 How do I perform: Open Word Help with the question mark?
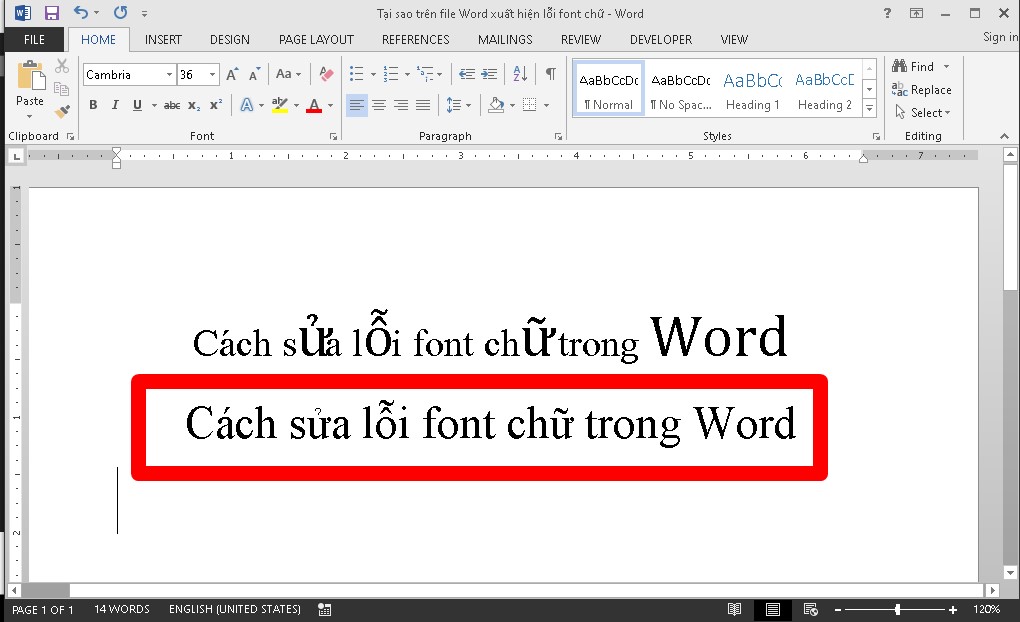coord(887,13)
